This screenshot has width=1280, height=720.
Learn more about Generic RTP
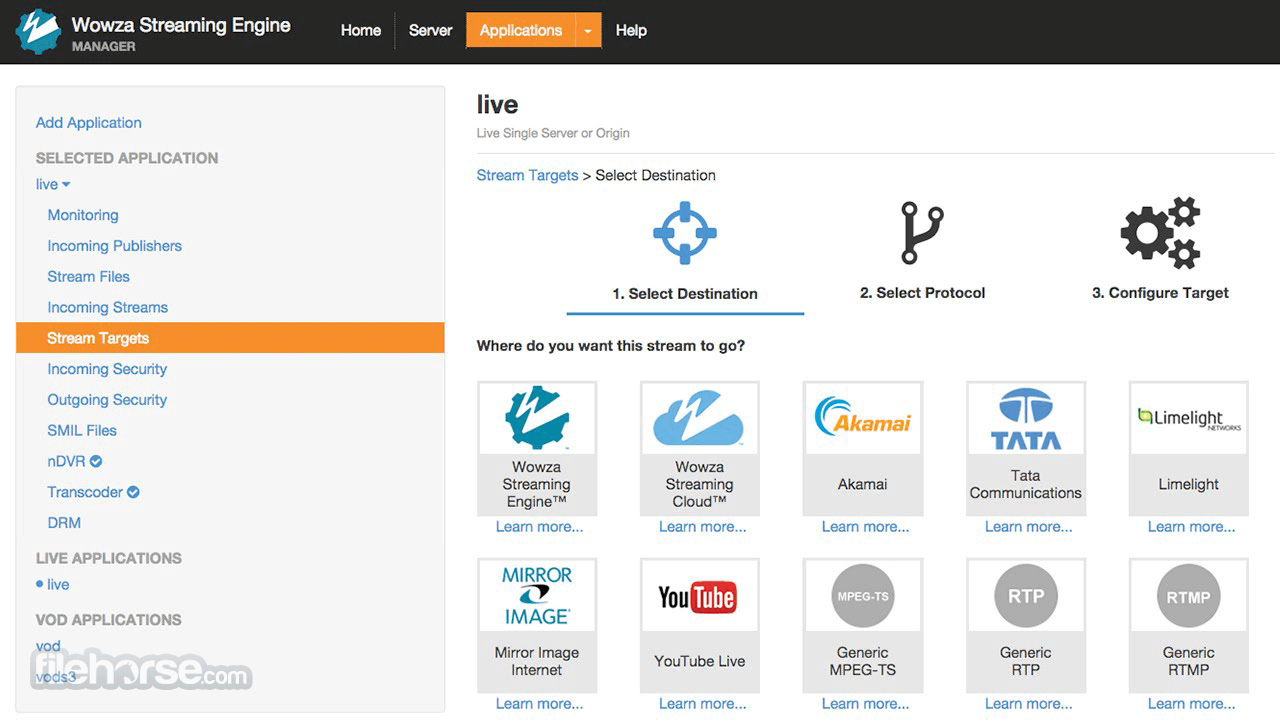(1028, 704)
